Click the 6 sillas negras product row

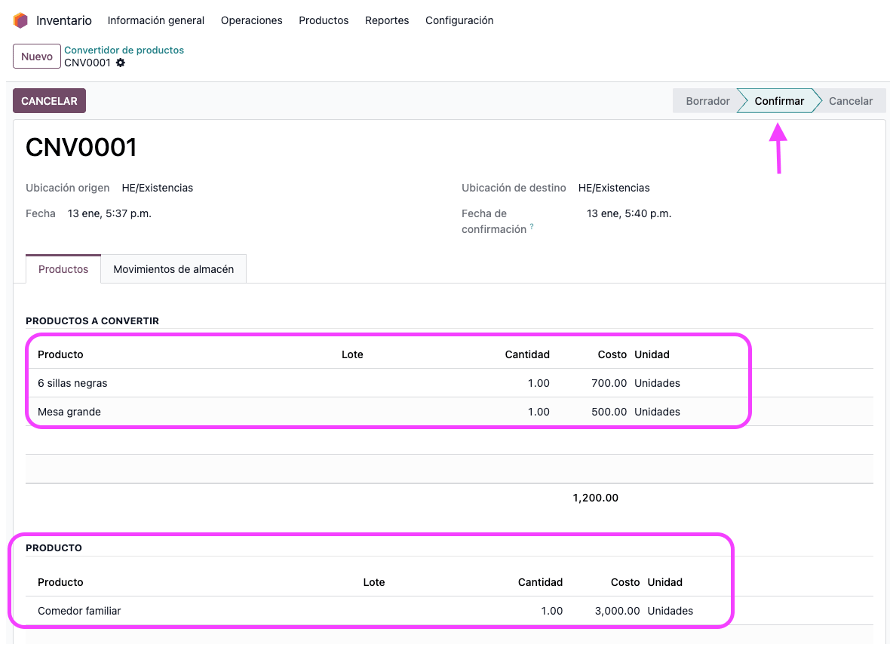point(72,383)
